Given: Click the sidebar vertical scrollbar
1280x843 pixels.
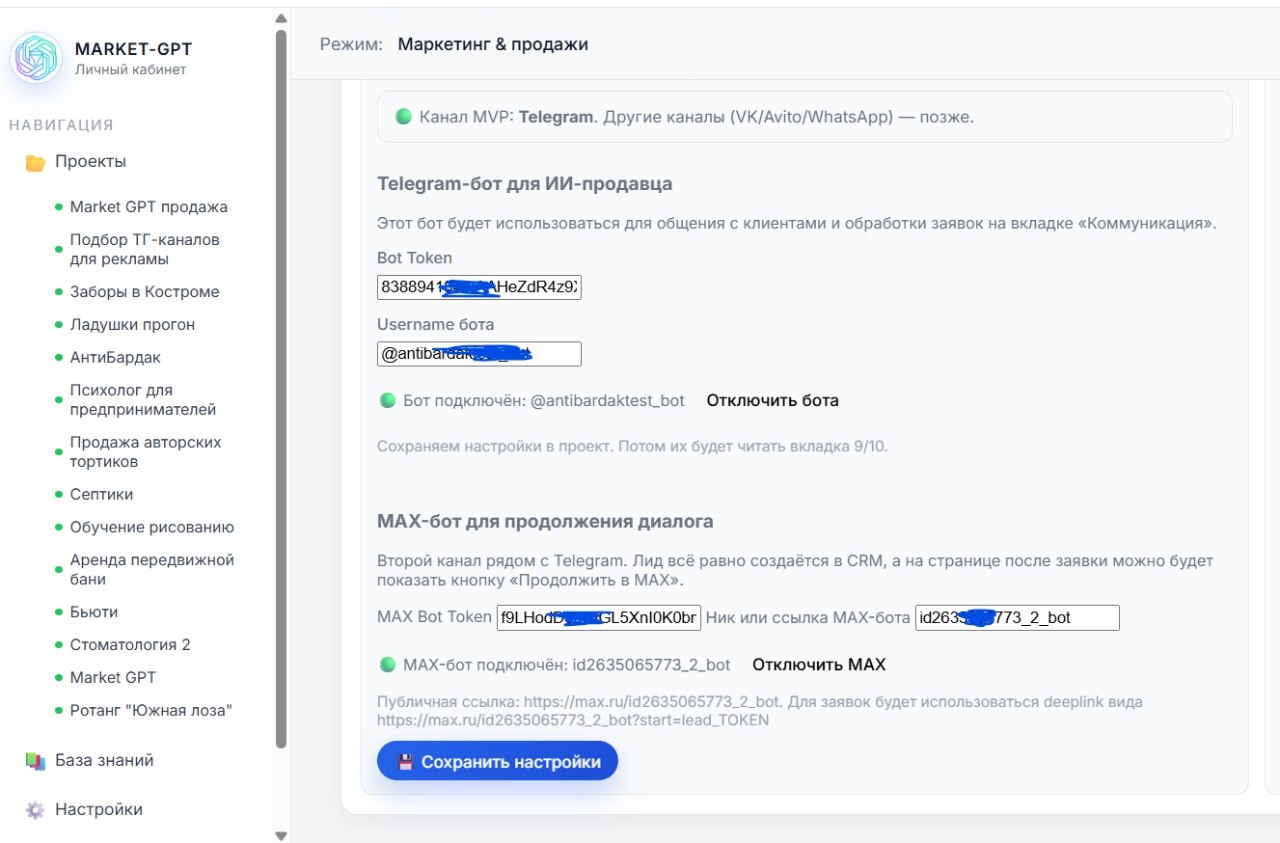Looking at the screenshot, I should [281, 388].
